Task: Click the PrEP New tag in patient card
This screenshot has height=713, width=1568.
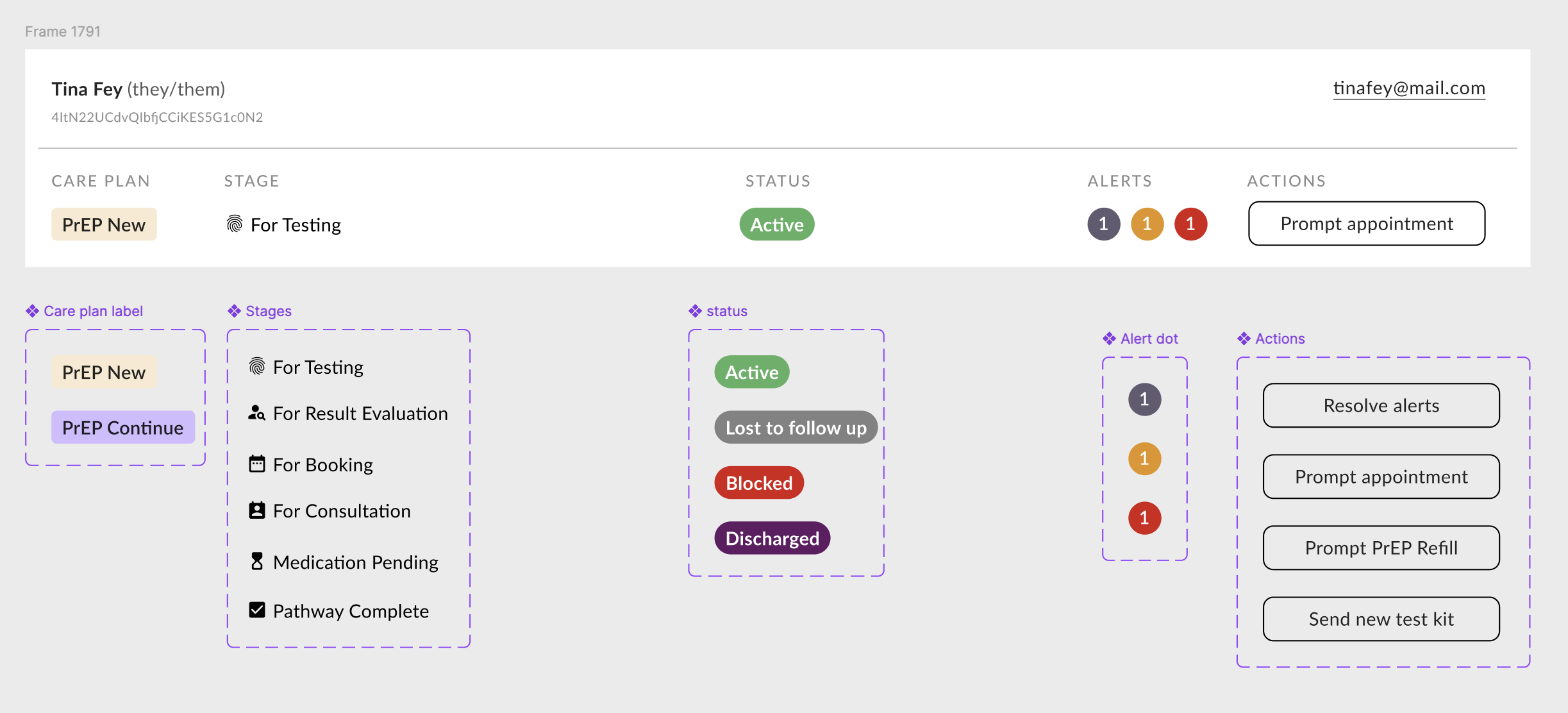Action: 104,224
